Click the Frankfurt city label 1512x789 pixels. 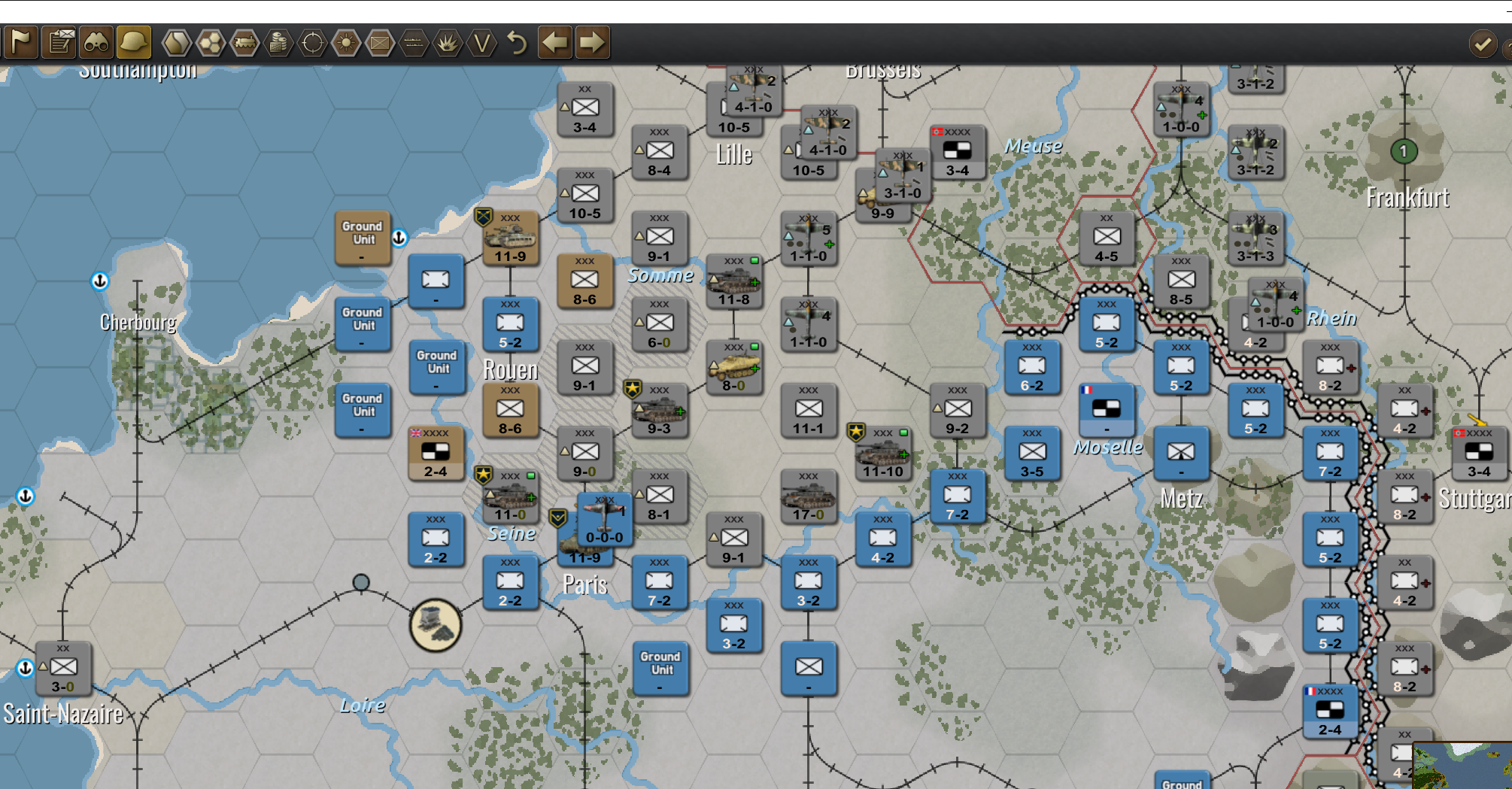(1407, 197)
